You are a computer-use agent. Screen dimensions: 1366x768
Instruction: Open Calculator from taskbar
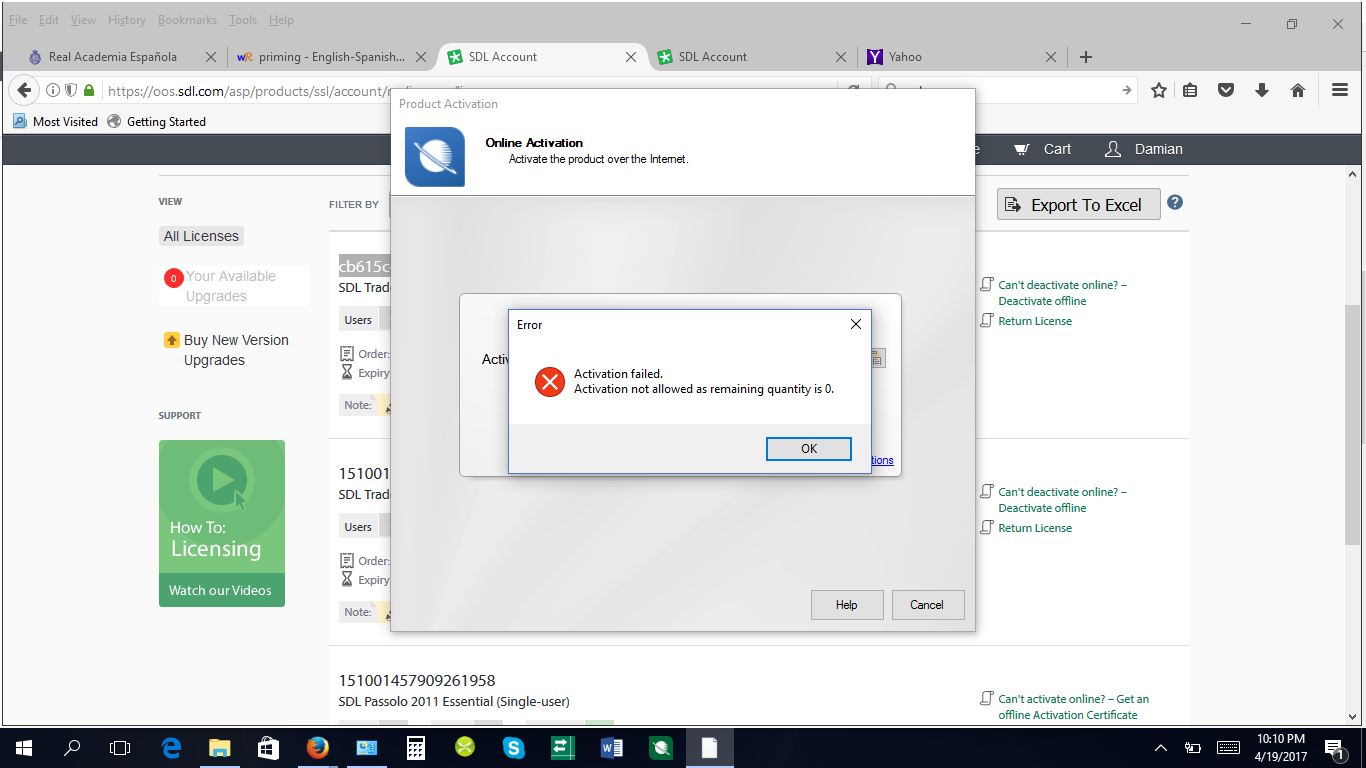[416, 747]
